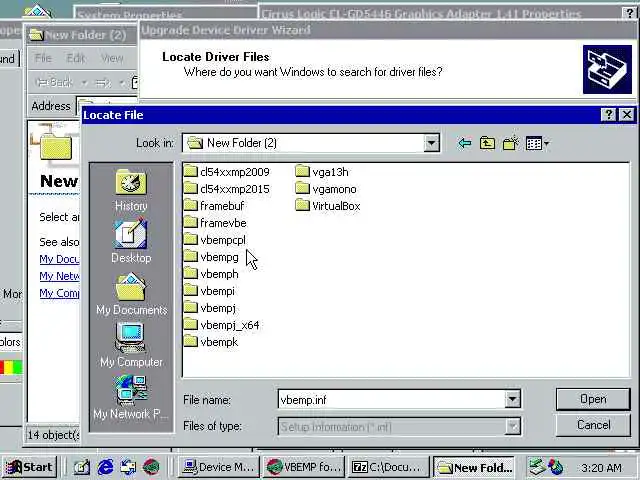Expand the Look in dropdown
This screenshot has width=640, height=480.
click(x=431, y=143)
